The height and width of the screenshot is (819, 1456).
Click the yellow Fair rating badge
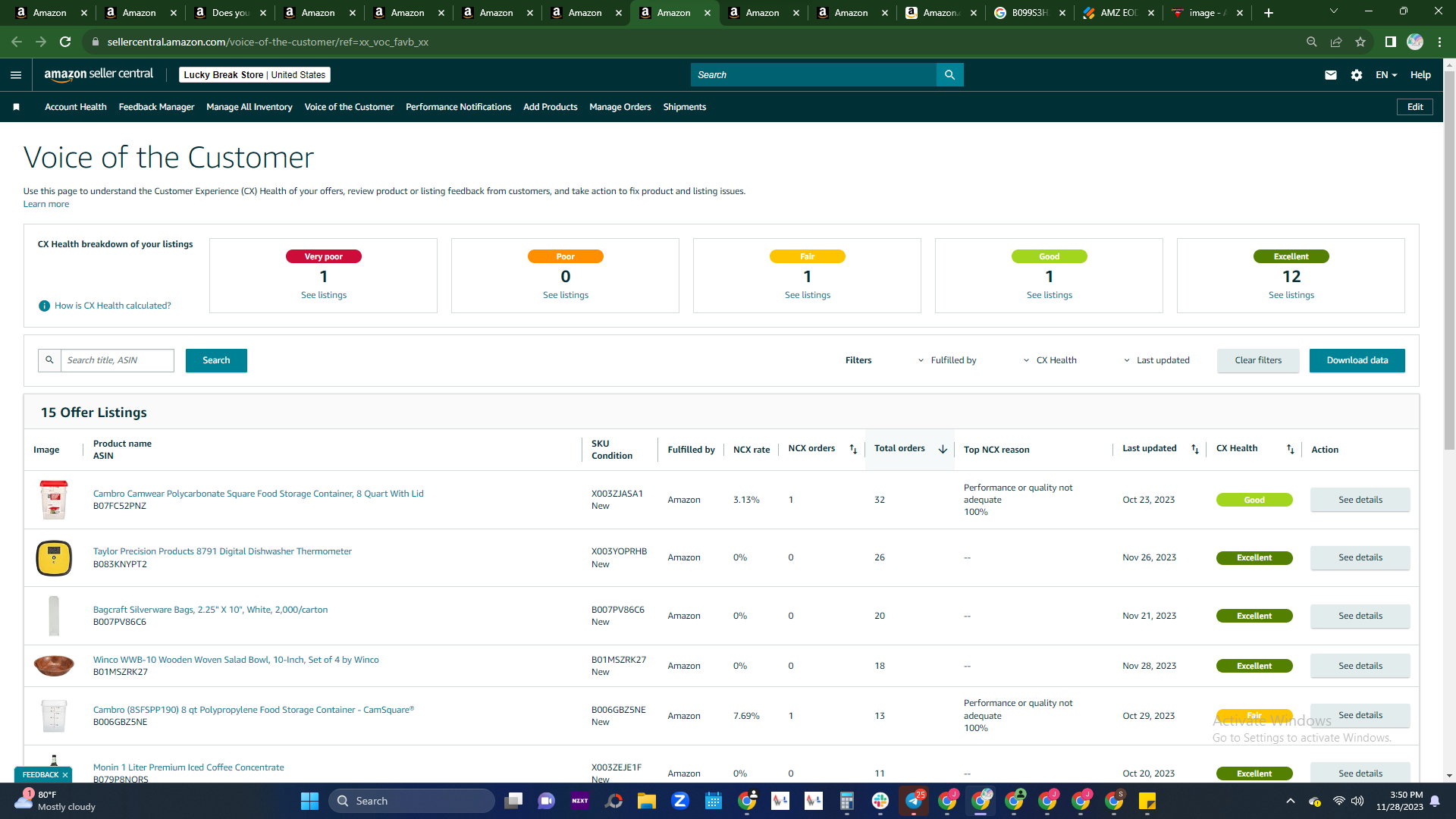point(808,256)
